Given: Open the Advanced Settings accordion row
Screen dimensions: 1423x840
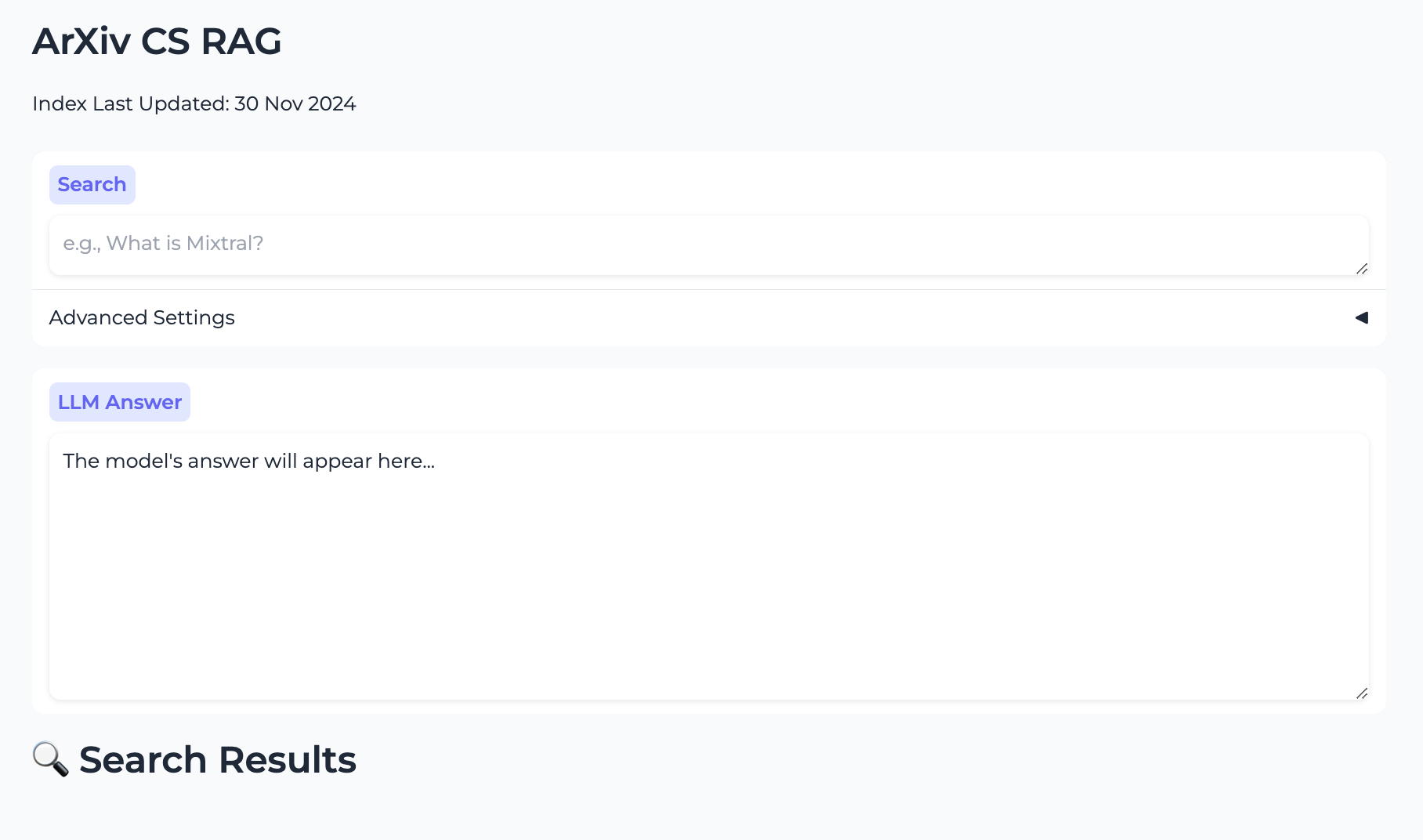Looking at the screenshot, I should (709, 317).
